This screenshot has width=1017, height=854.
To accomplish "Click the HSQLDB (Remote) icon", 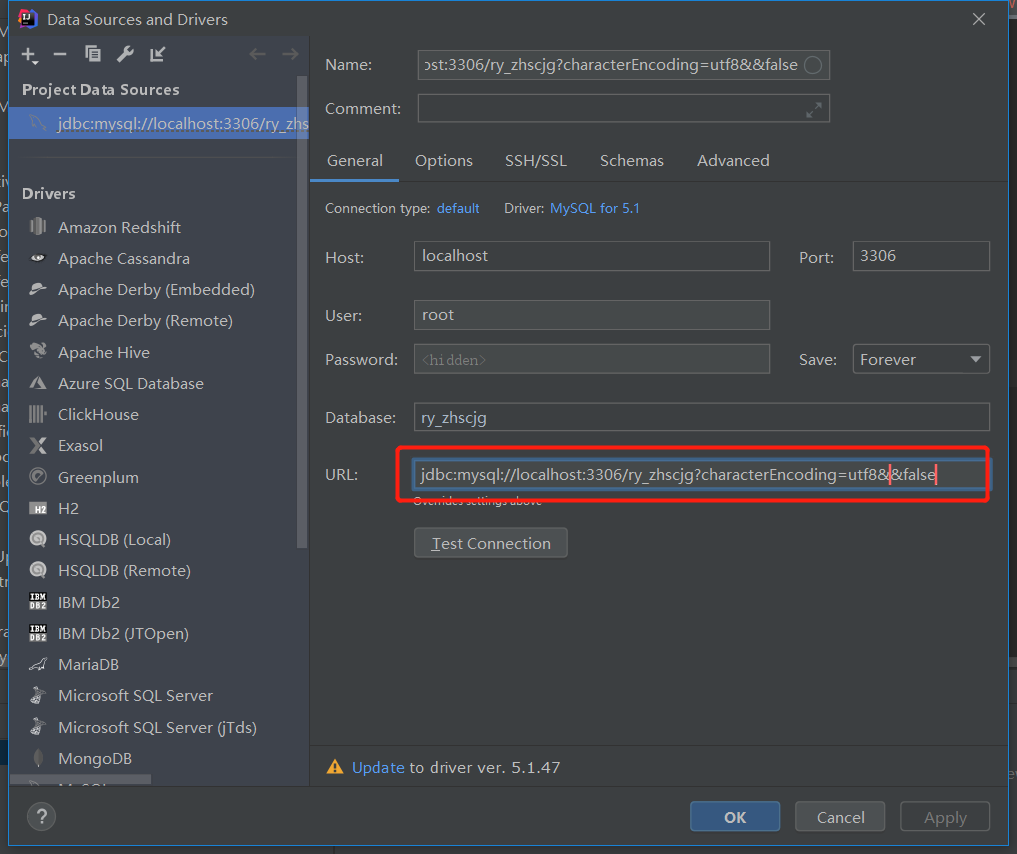I will tap(38, 570).
